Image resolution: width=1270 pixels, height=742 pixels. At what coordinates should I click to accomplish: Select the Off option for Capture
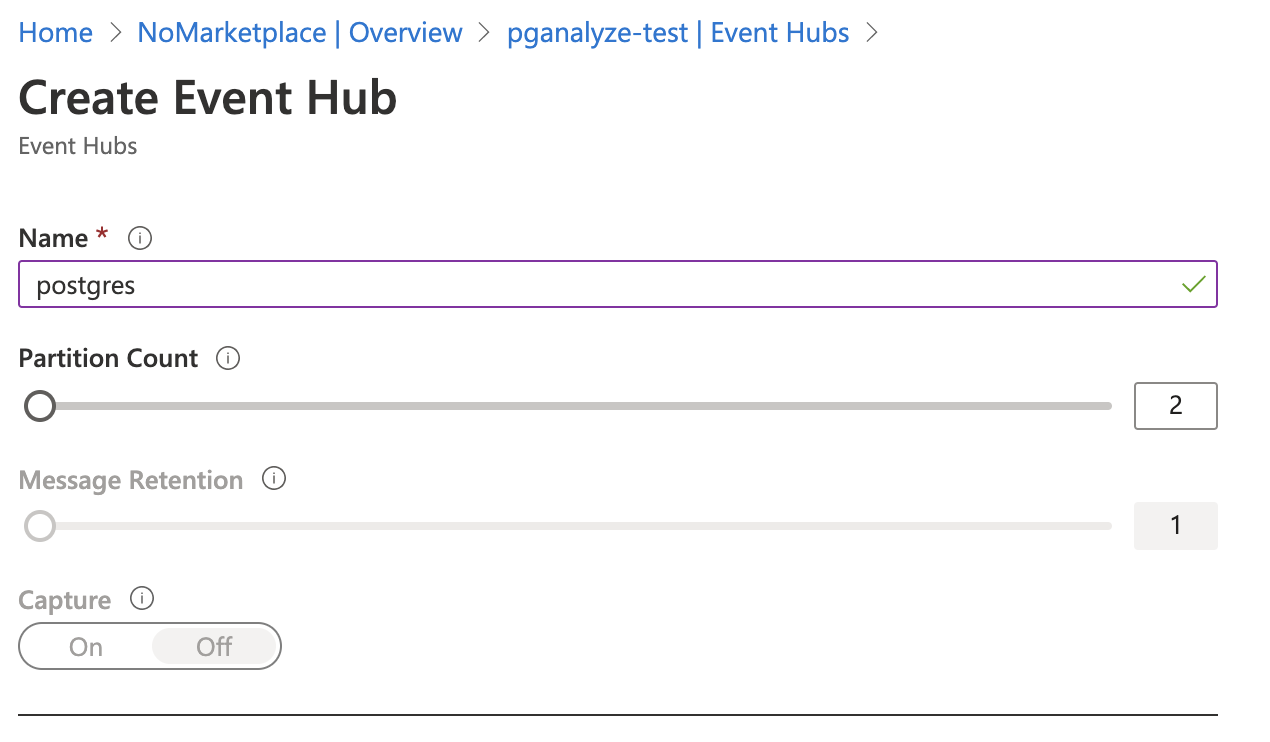coord(214,647)
